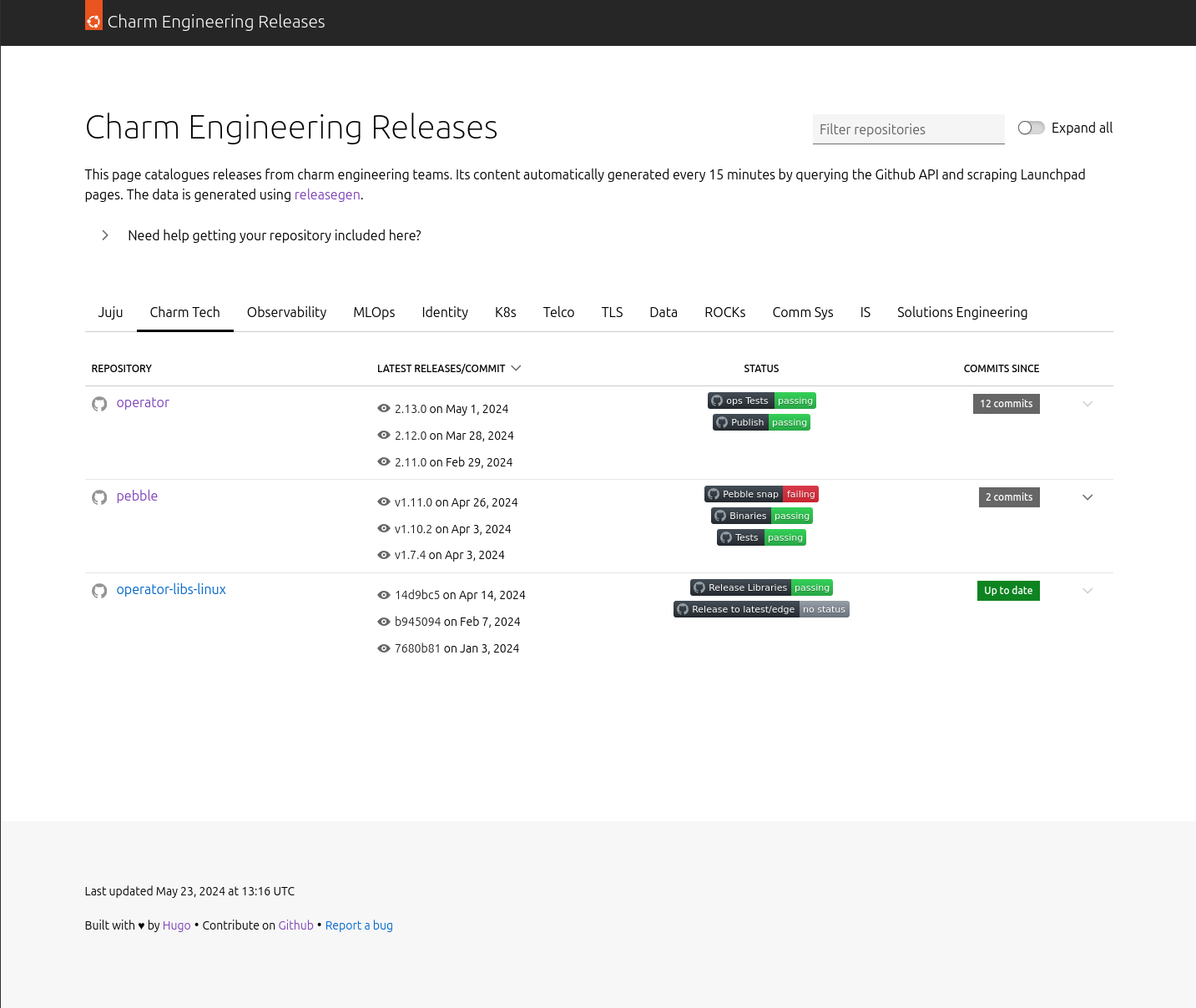
Task: Expand the repository inclusion help section
Action: tap(105, 235)
